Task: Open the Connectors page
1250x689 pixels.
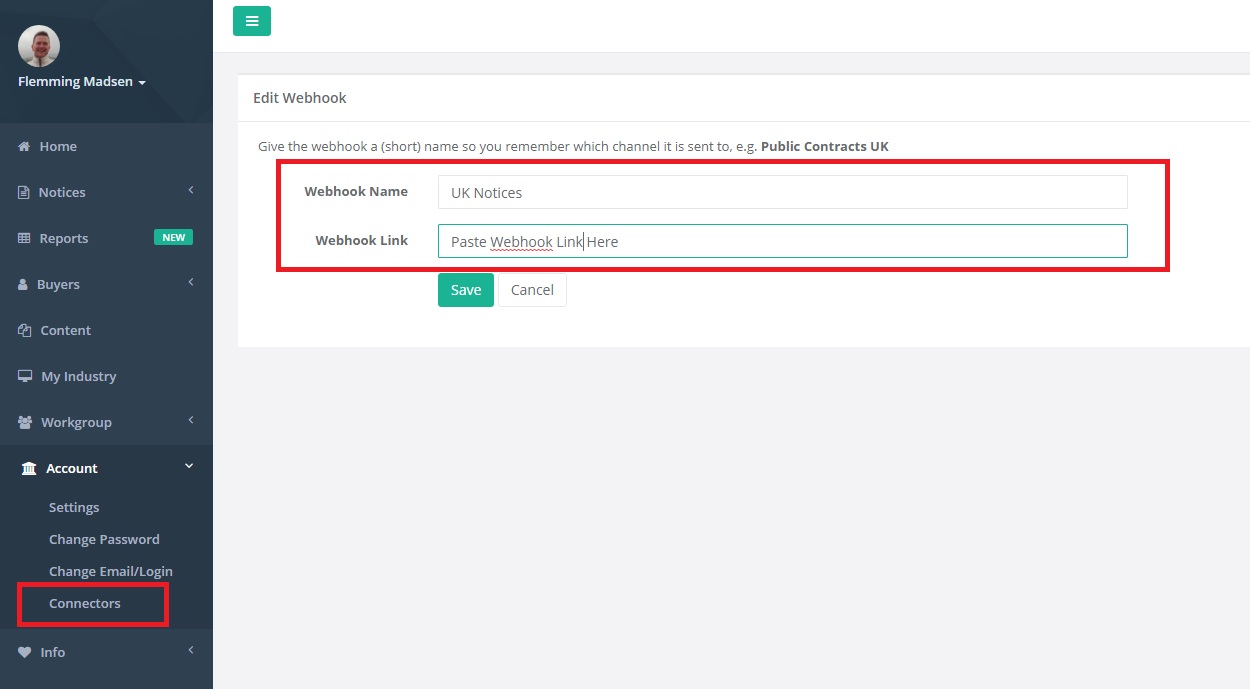Action: (x=85, y=603)
